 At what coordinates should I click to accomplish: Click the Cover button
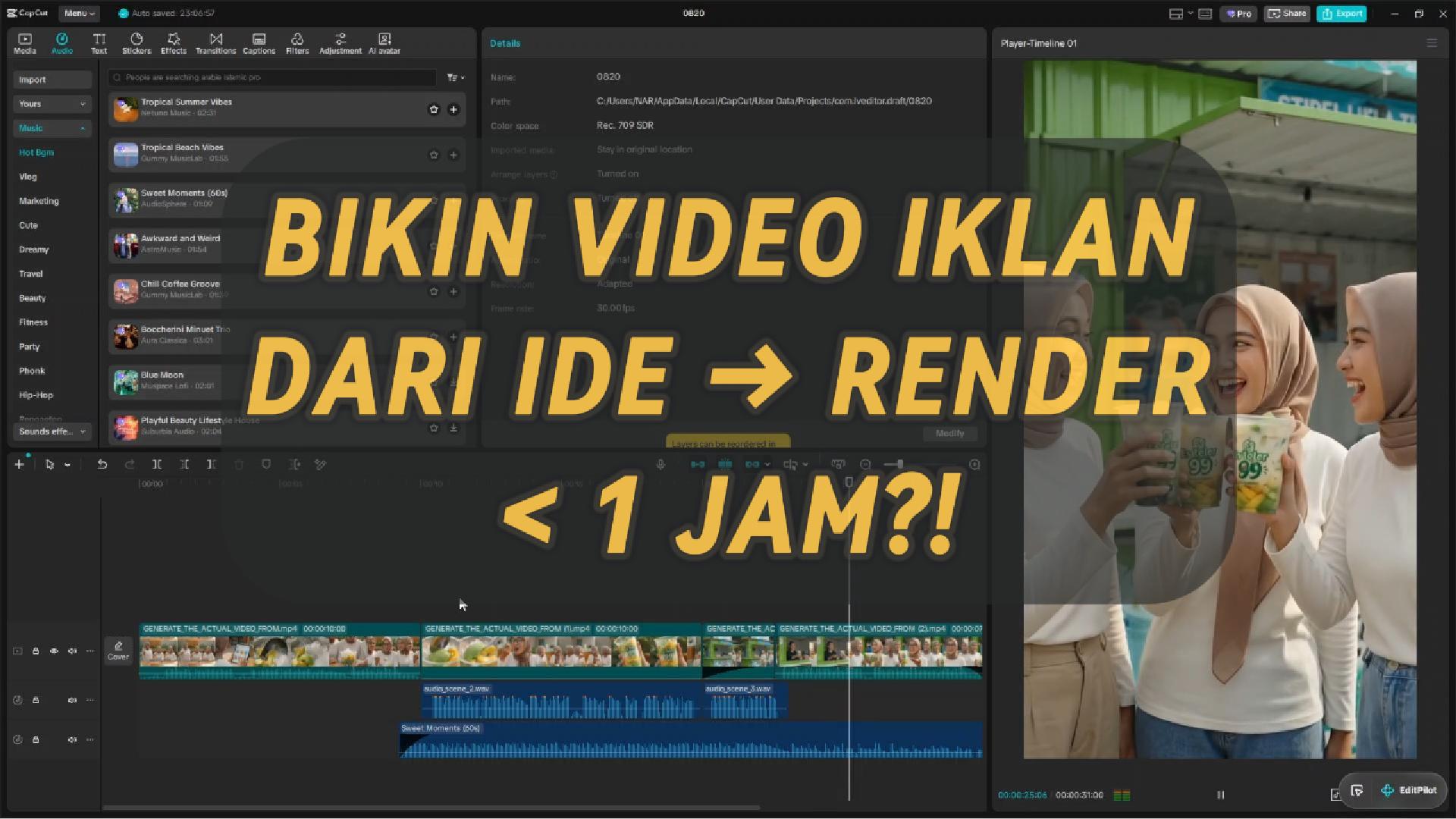(118, 651)
